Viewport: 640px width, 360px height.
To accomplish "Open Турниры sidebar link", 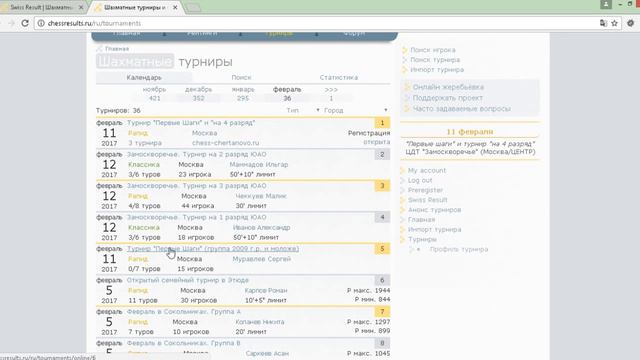I will (x=422, y=239).
